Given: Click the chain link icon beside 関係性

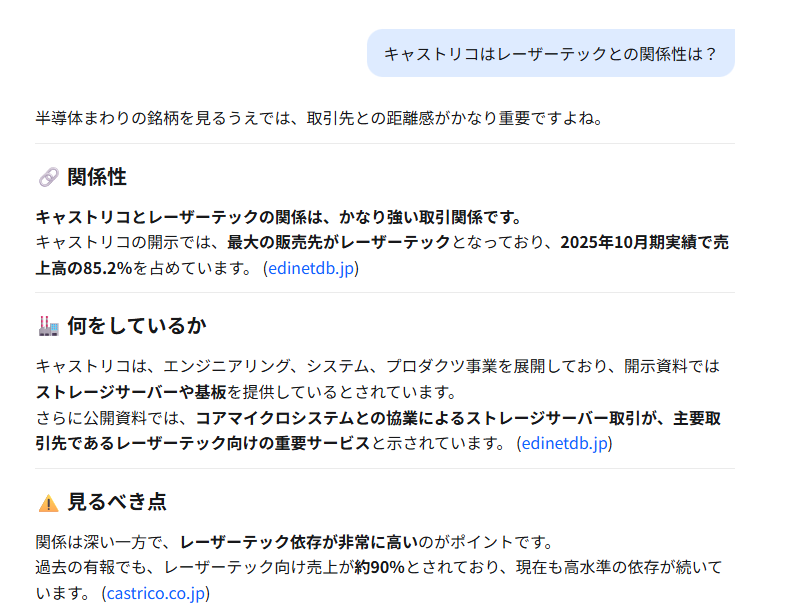Looking at the screenshot, I should pyautogui.click(x=49, y=177).
